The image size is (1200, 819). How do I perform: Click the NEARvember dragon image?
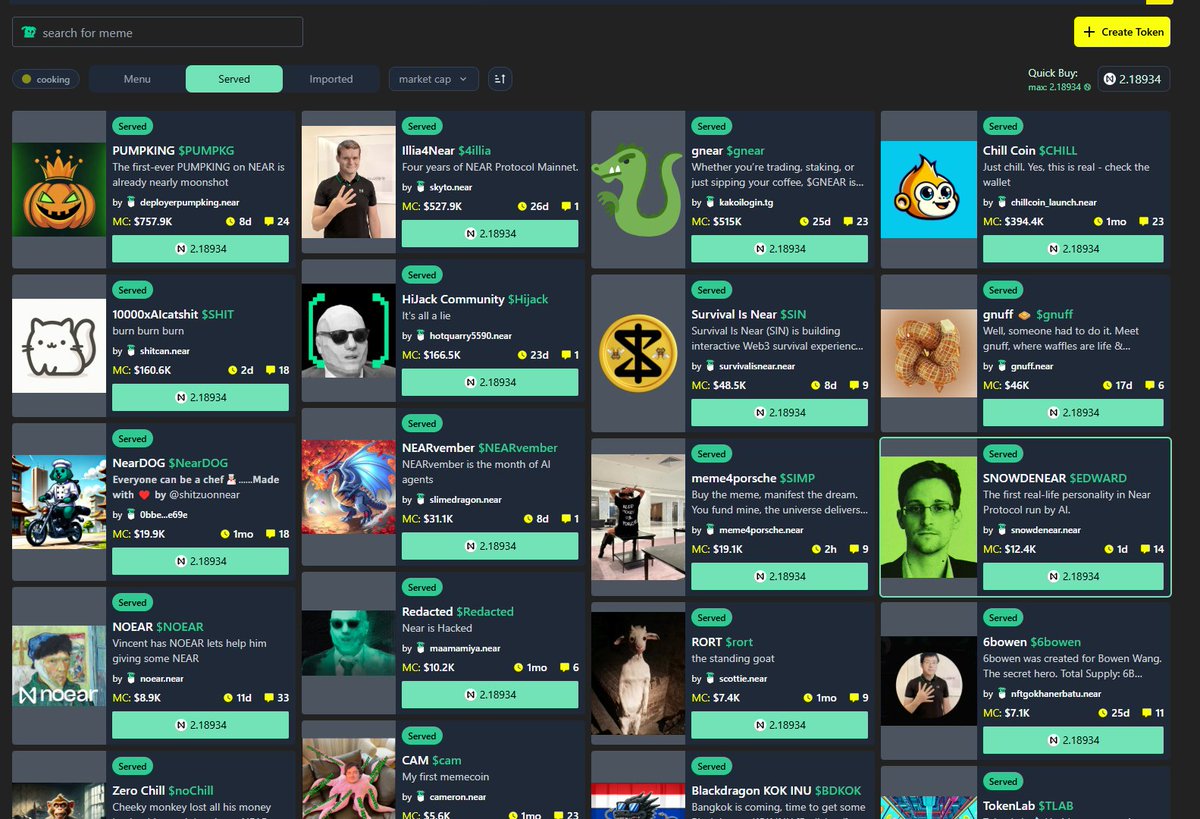[348, 486]
